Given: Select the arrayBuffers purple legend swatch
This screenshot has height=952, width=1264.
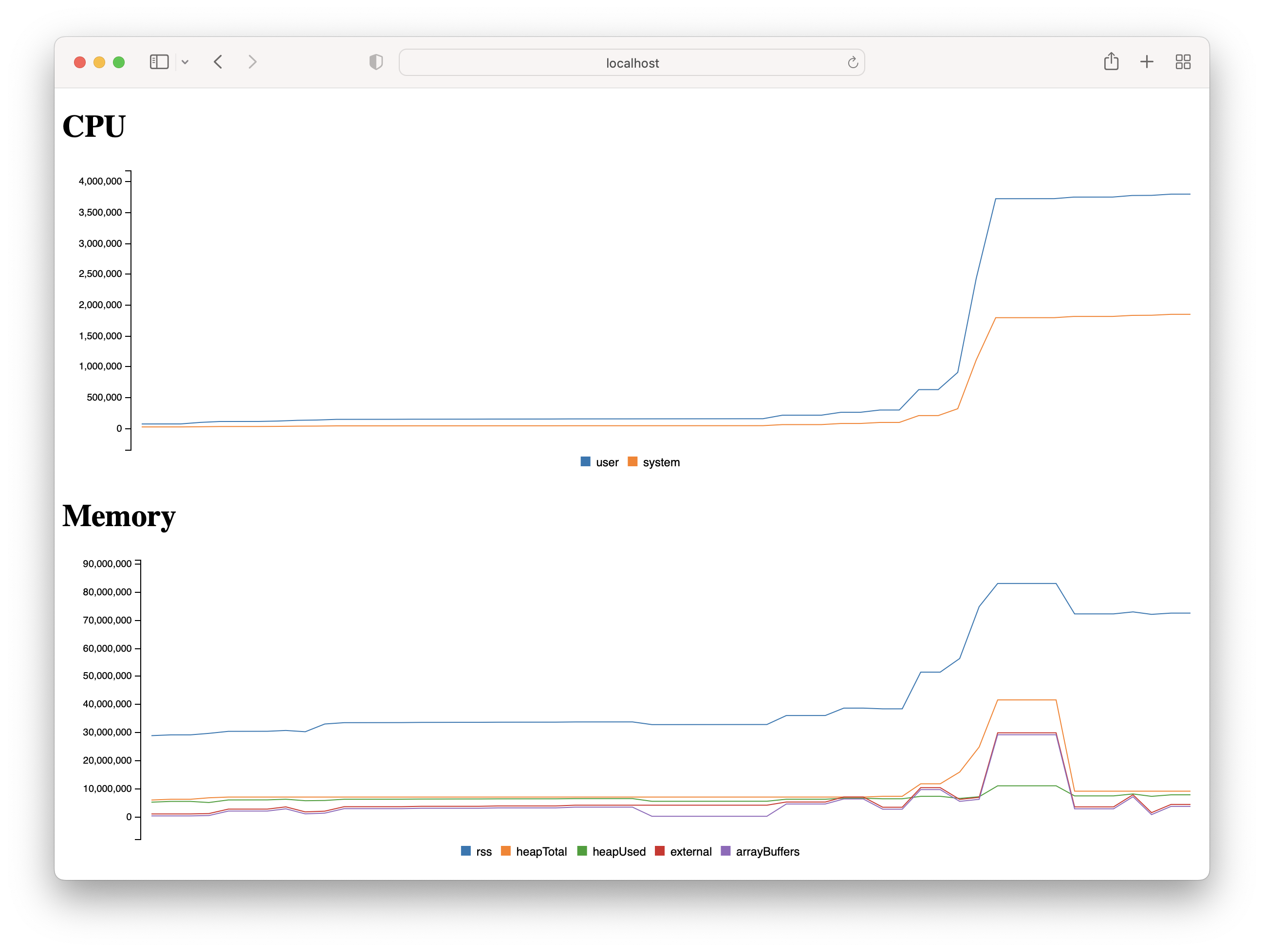Looking at the screenshot, I should point(725,851).
